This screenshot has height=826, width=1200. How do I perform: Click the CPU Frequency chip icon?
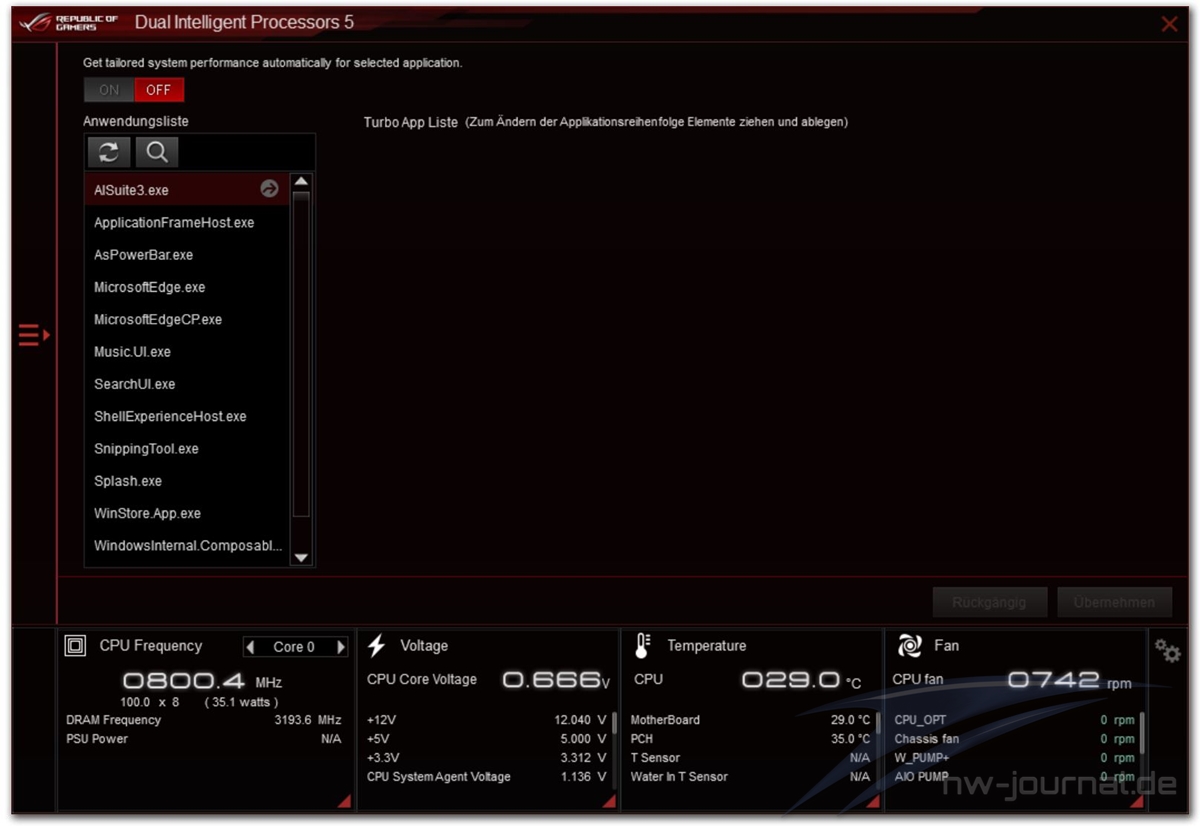click(x=75, y=646)
